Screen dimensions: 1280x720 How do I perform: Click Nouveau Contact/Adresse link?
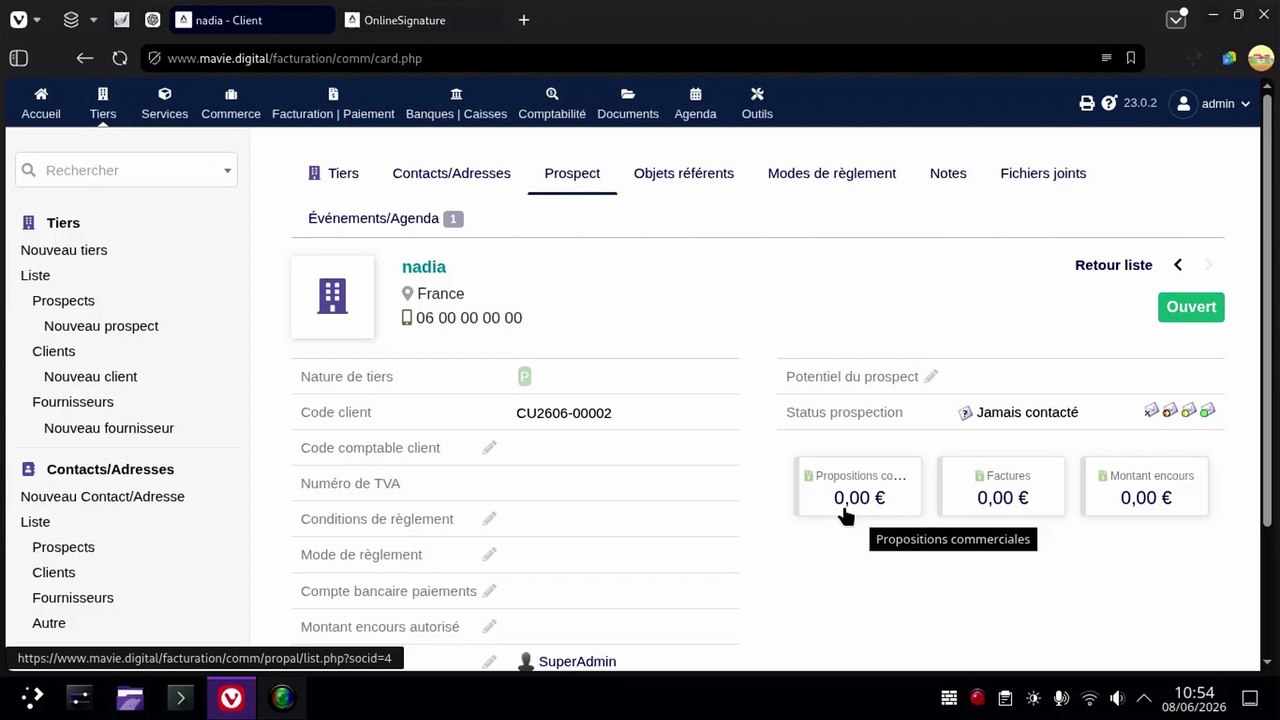(103, 497)
